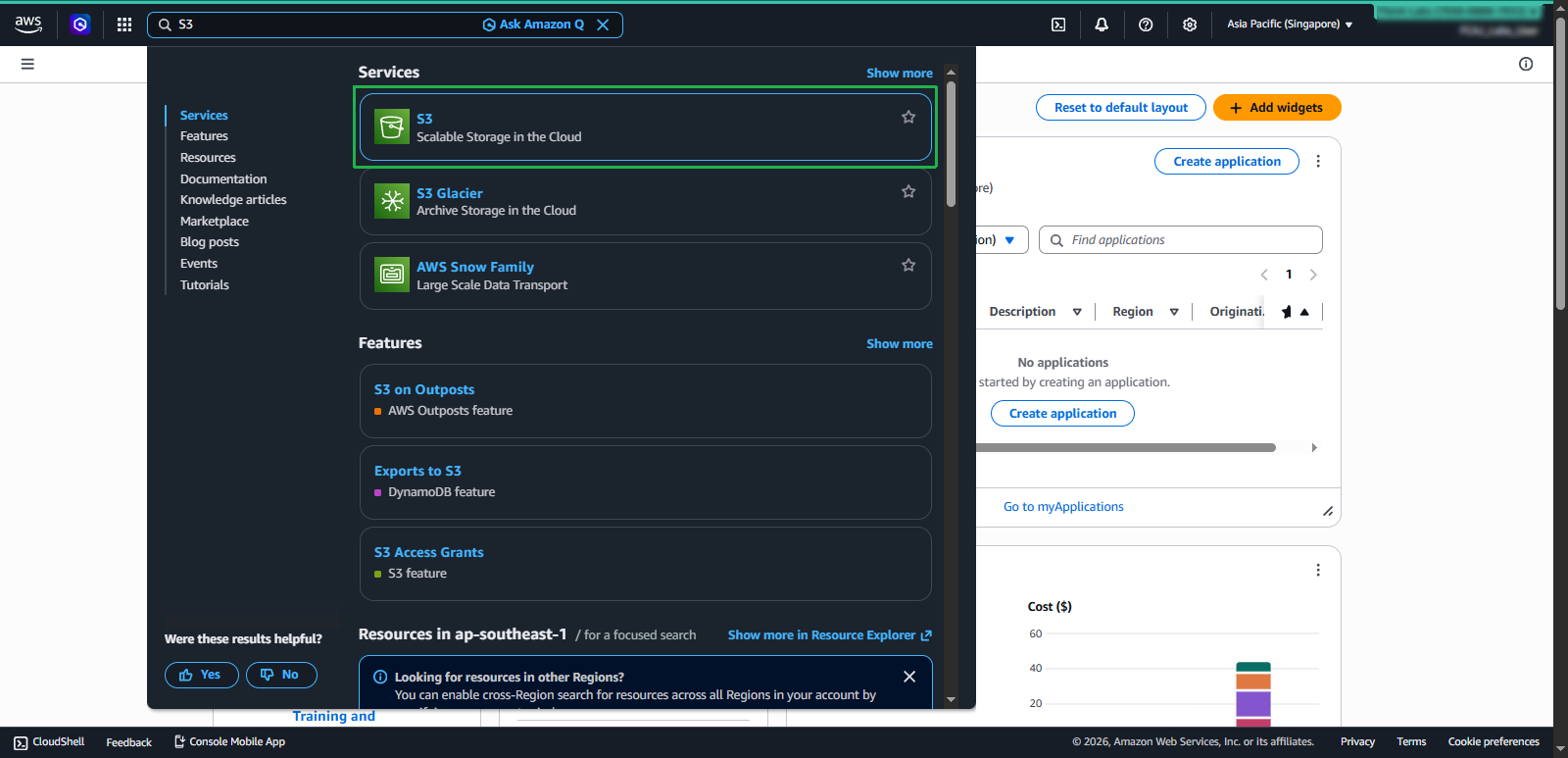Open Feedback link in footer

tap(129, 742)
